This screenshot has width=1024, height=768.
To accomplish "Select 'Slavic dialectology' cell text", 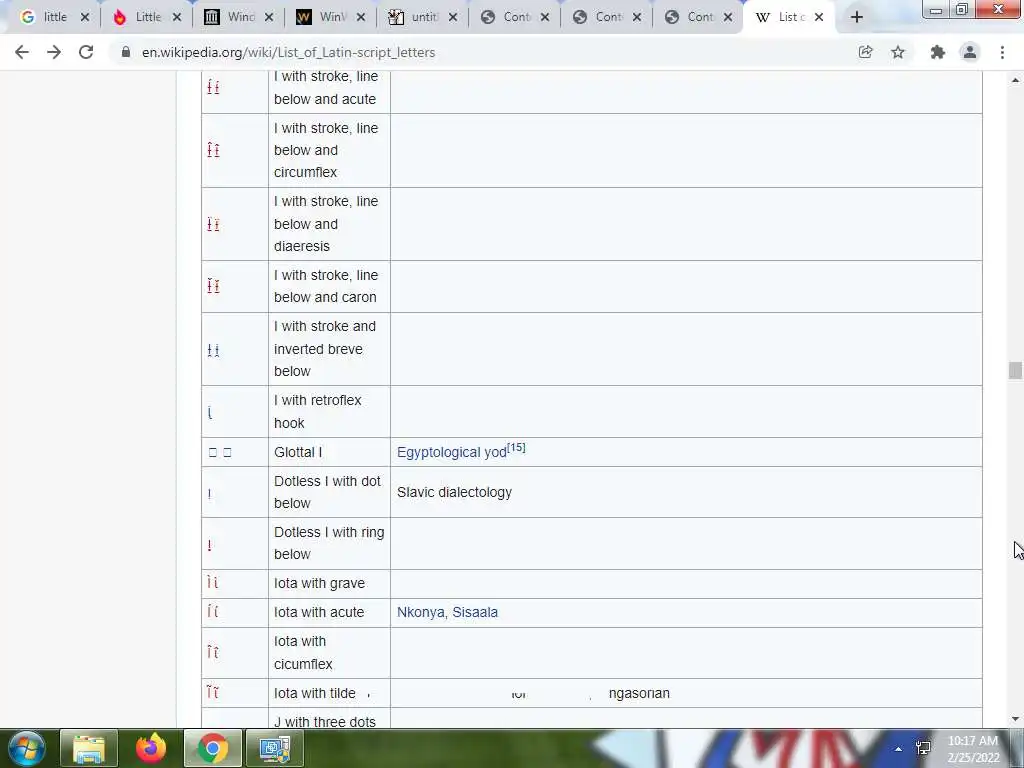I will (455, 492).
